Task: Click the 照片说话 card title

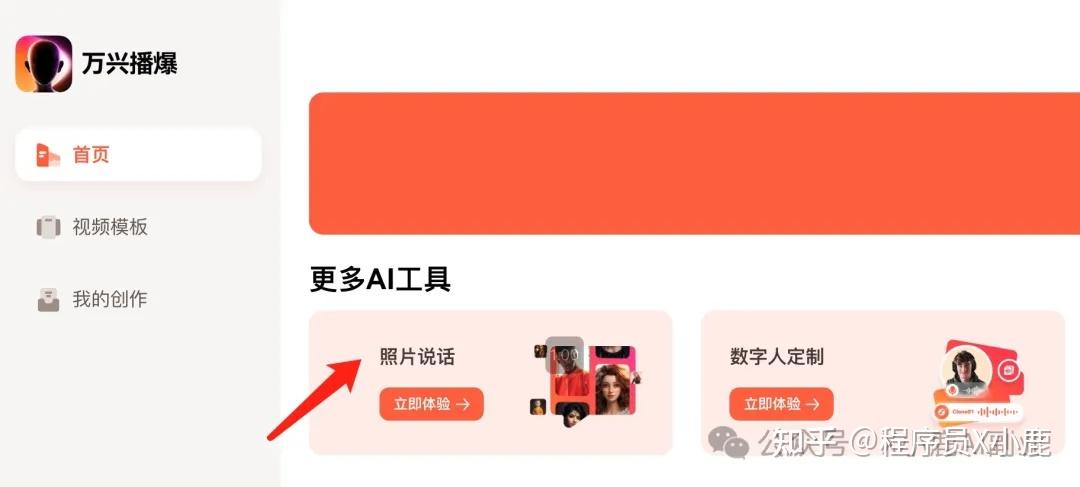Action: click(417, 357)
